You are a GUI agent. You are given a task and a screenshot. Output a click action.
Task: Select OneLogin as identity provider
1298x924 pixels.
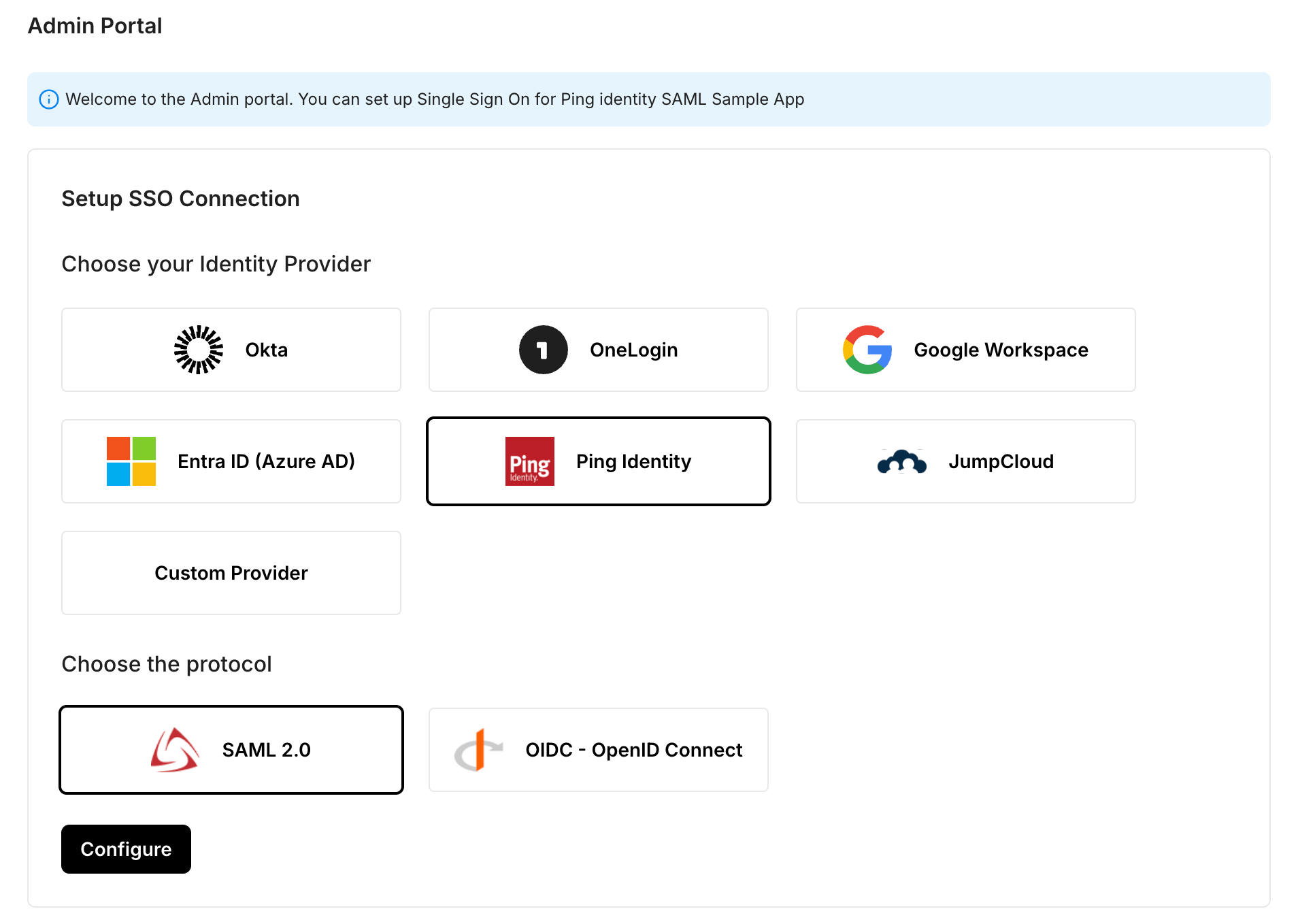click(598, 350)
